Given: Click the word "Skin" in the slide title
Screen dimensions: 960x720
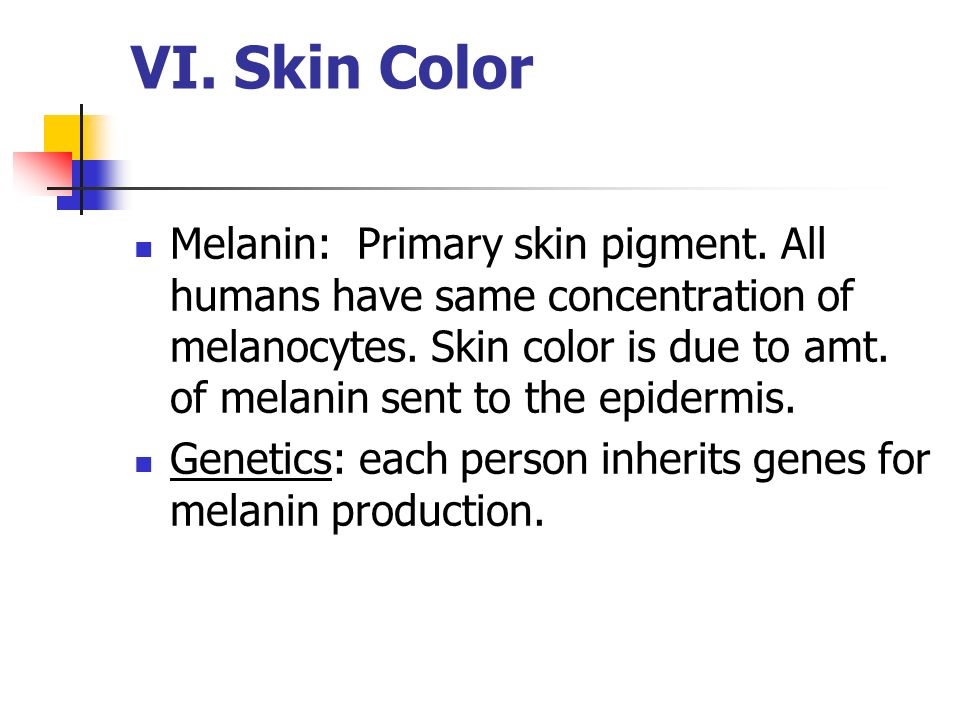Looking at the screenshot, I should tap(297, 68).
